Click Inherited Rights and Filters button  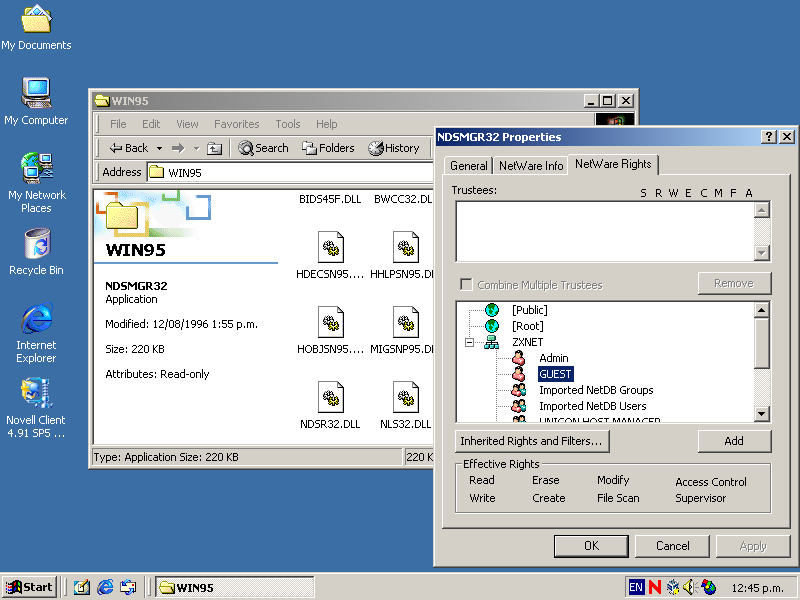tap(532, 441)
